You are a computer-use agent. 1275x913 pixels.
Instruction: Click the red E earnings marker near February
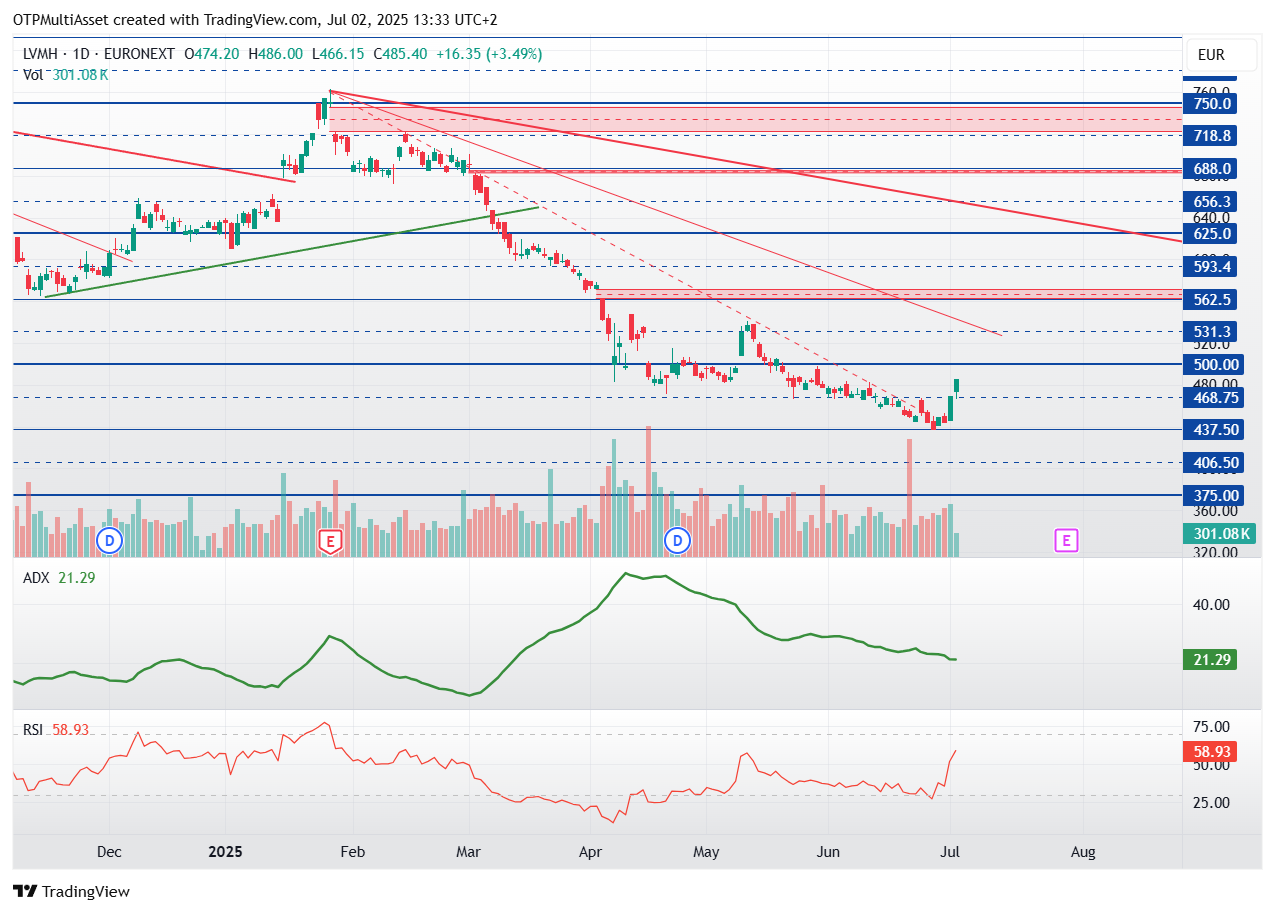tap(330, 541)
